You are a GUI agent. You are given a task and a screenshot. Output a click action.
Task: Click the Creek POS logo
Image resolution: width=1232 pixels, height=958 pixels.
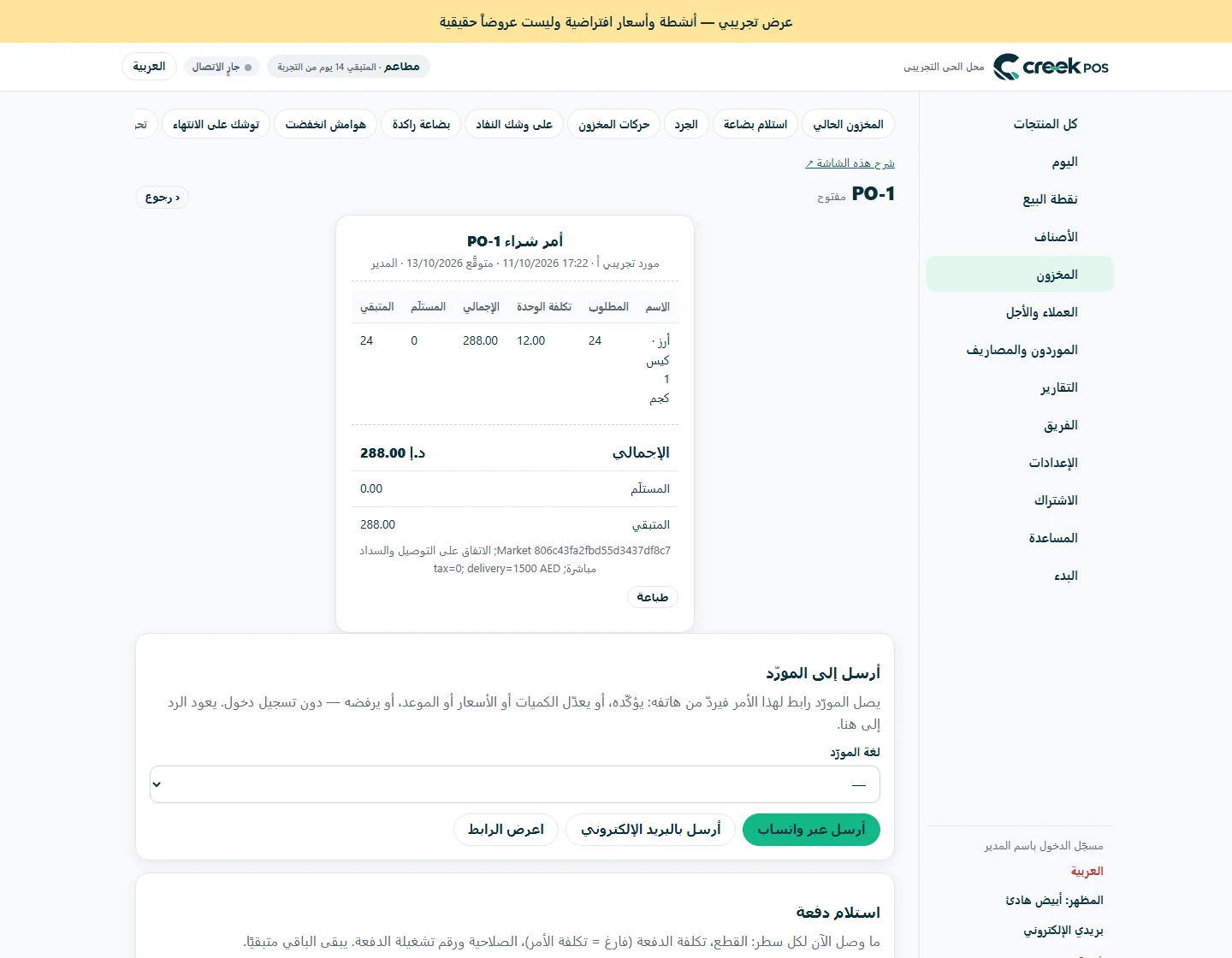click(x=1051, y=67)
